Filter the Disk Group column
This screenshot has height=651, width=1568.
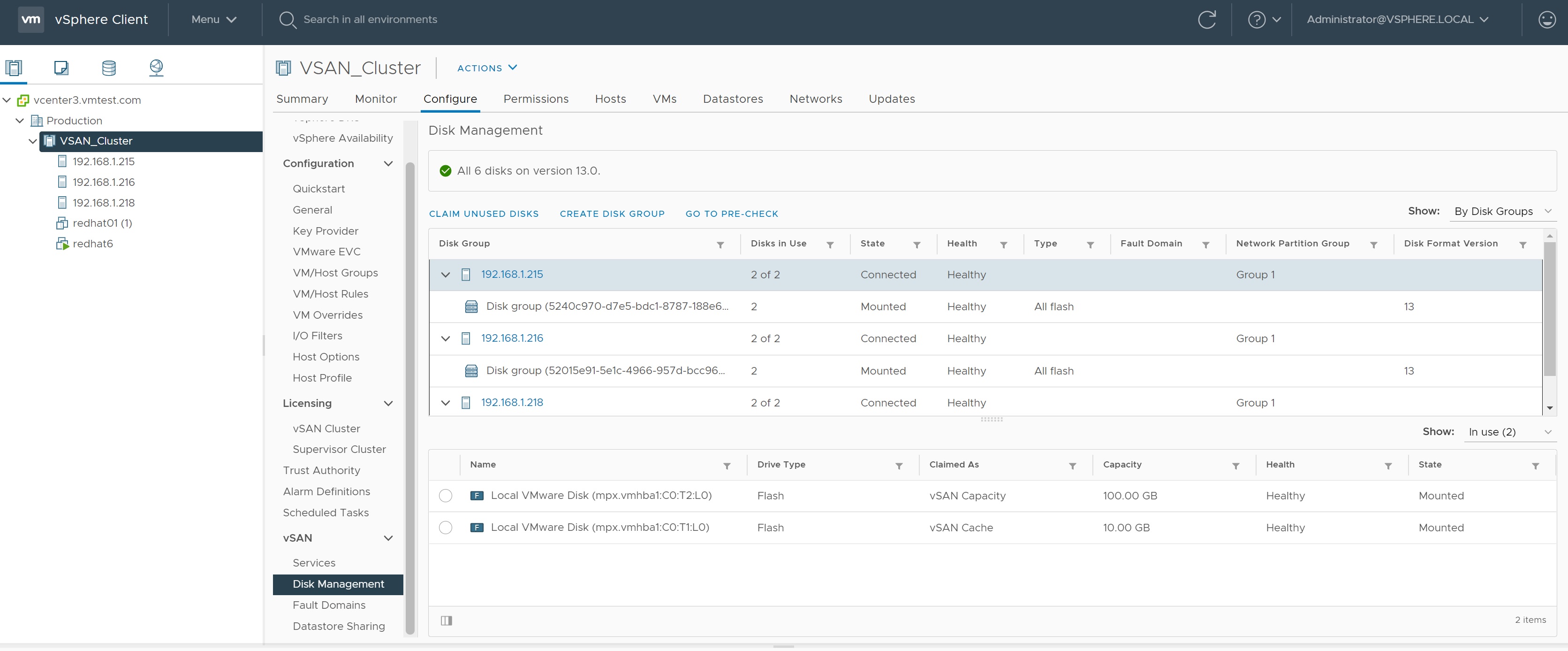[720, 245]
